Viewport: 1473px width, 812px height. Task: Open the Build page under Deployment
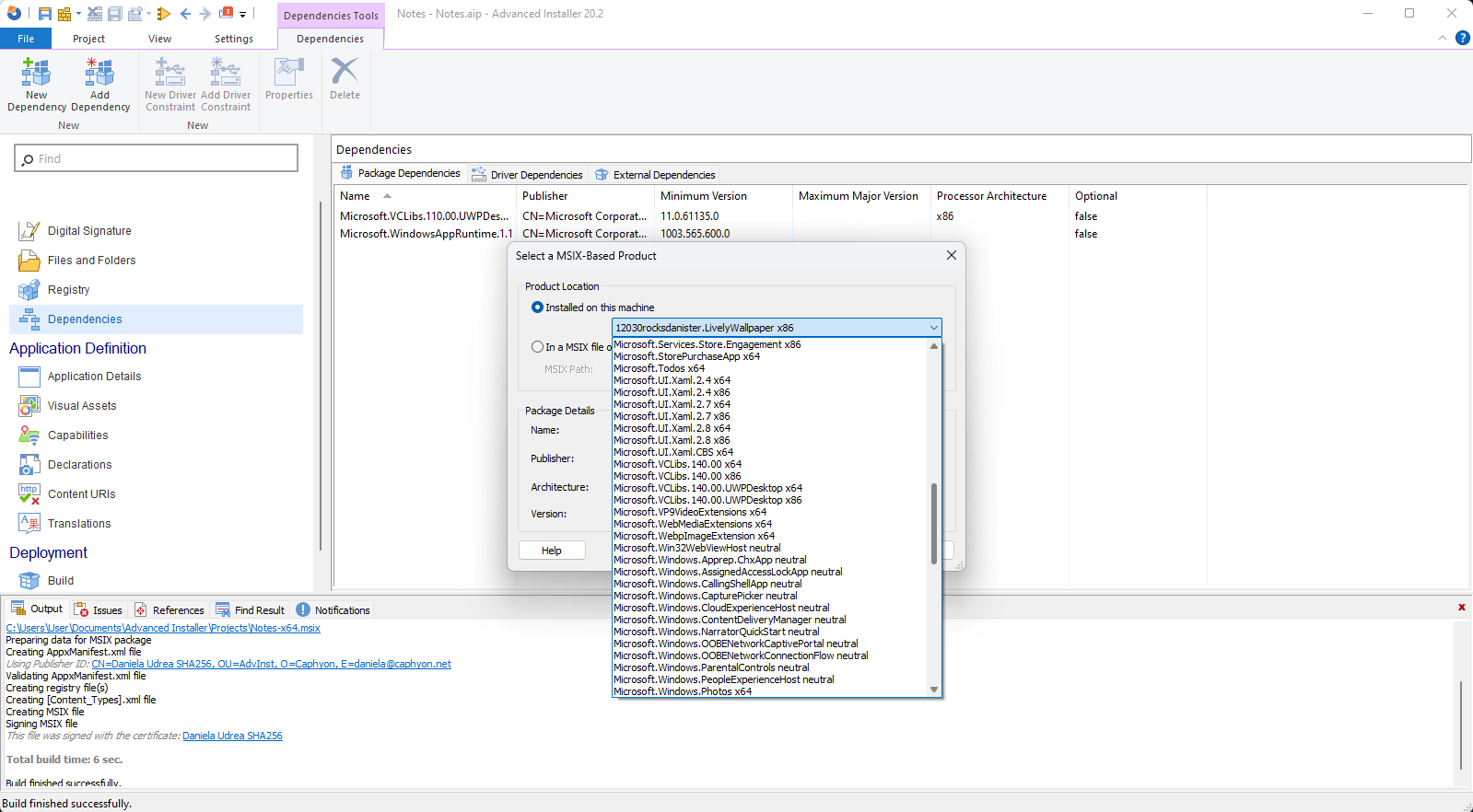[61, 581]
